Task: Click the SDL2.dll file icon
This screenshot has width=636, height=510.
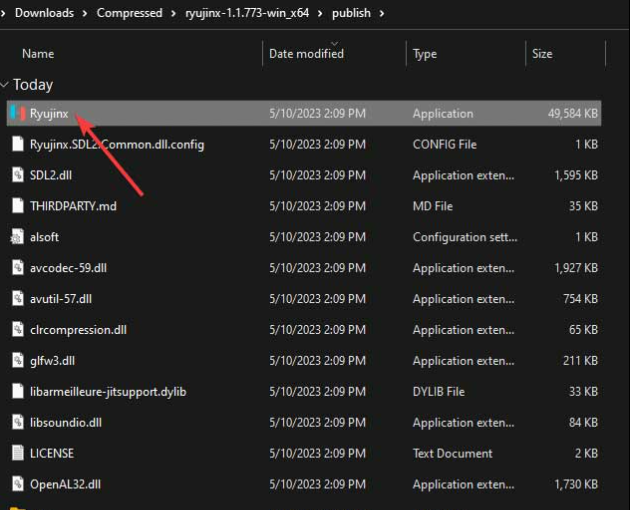Action: click(x=18, y=175)
